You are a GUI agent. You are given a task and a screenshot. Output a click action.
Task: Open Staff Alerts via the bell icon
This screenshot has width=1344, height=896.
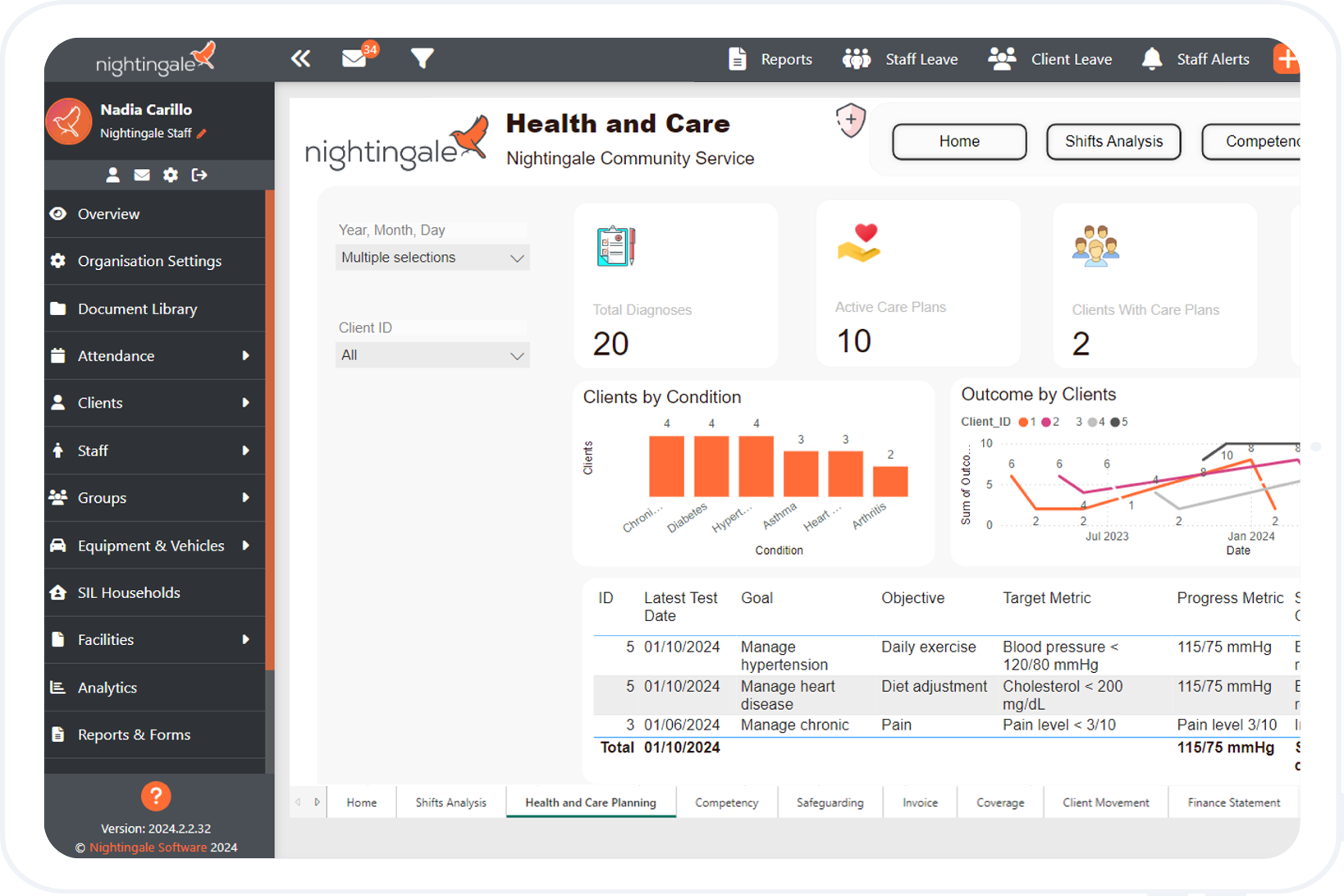click(1152, 58)
